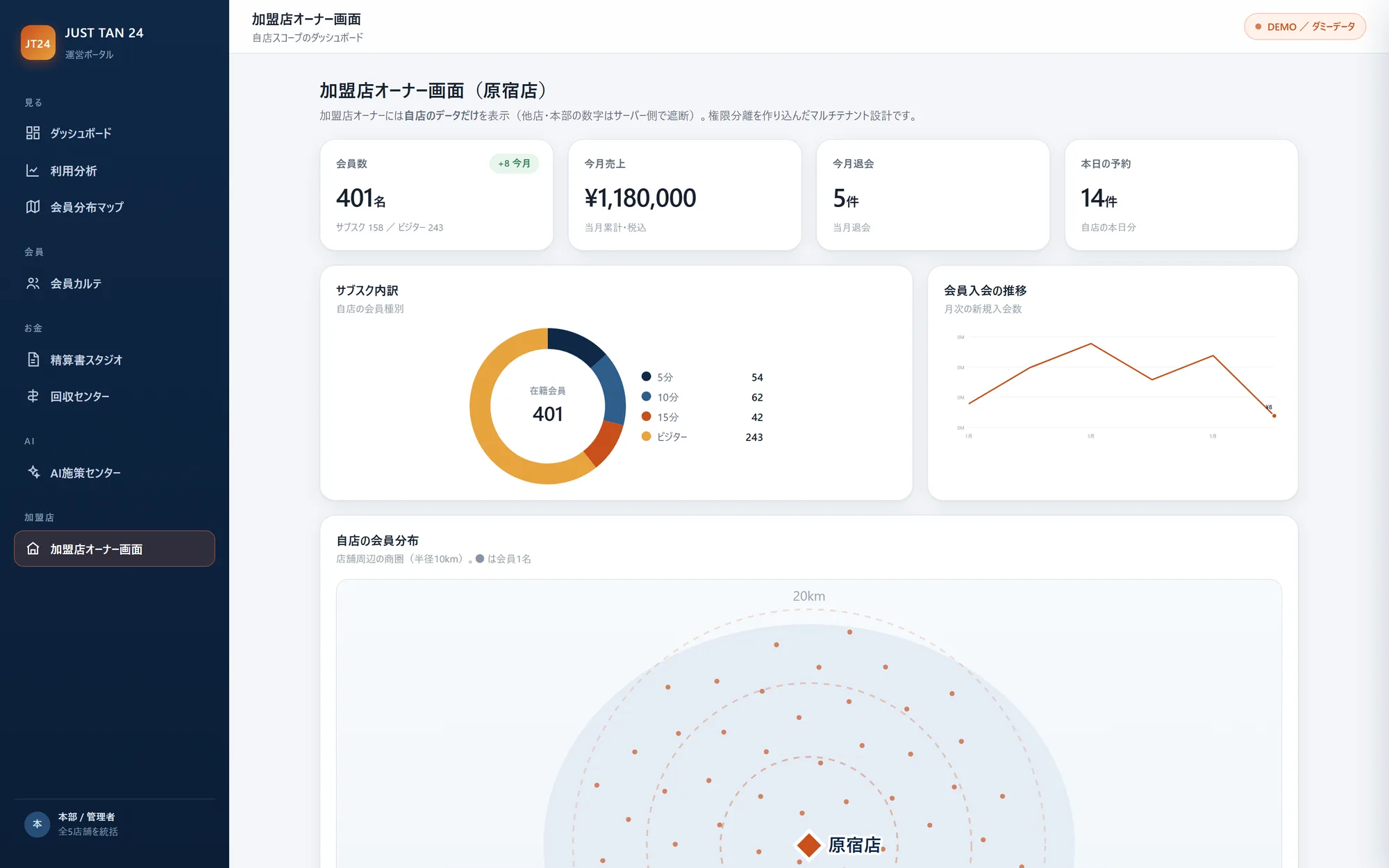Select 加盟店オーナー画面 sidebar item

[x=115, y=549]
